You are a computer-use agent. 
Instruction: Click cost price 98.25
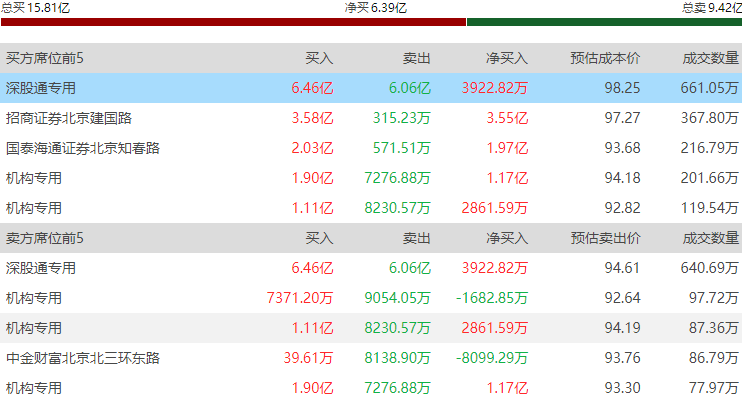pos(622,88)
